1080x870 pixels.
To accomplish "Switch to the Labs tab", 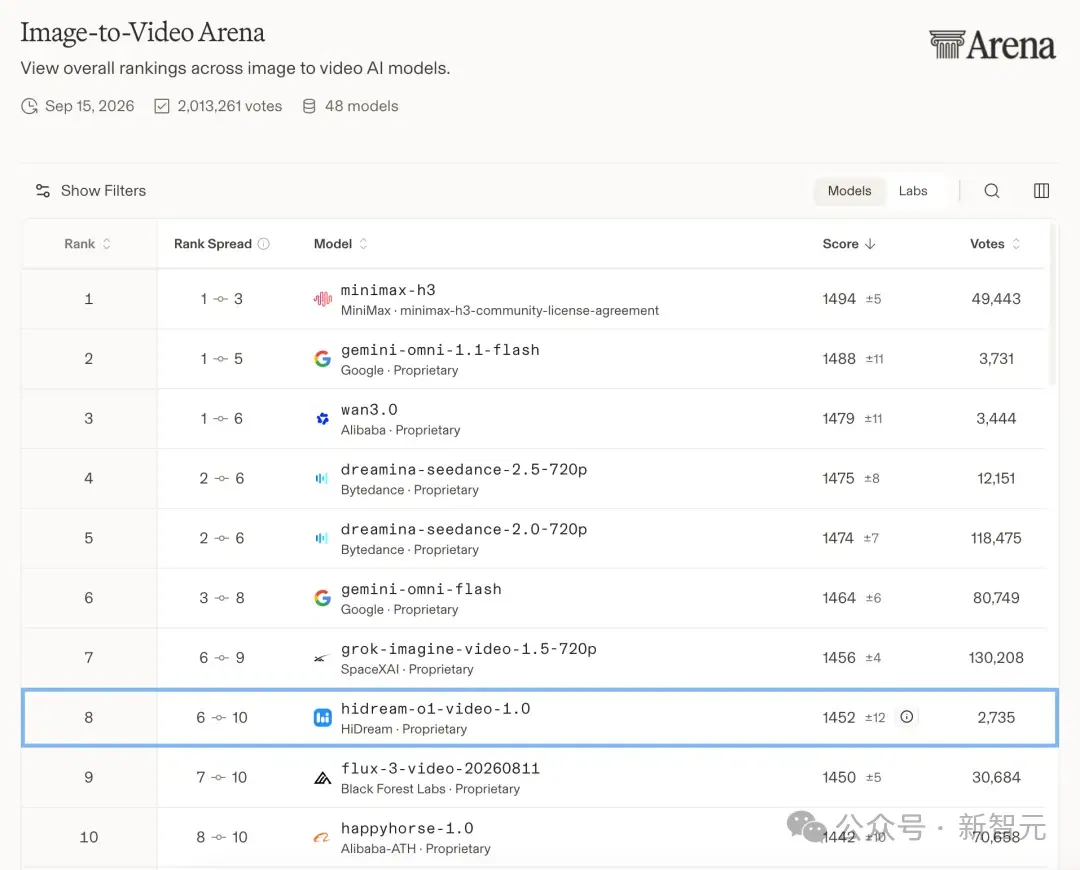I will click(x=913, y=191).
